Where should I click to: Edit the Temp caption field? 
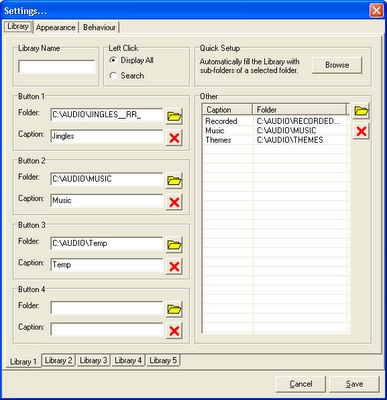(x=107, y=265)
